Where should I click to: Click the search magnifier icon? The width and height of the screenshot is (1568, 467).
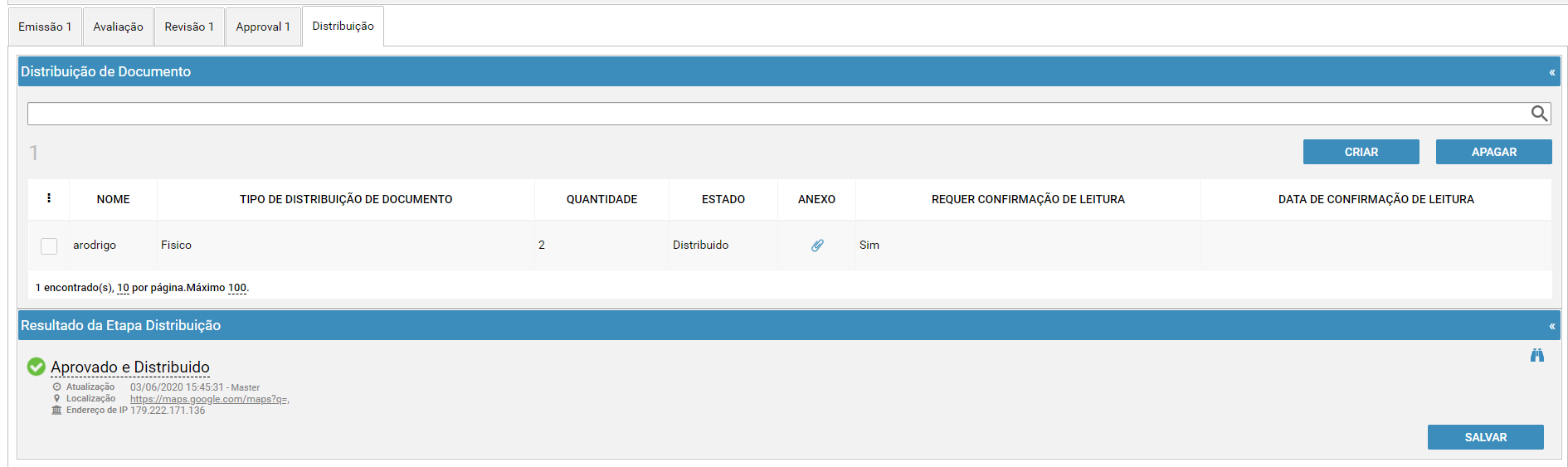pos(1539,114)
